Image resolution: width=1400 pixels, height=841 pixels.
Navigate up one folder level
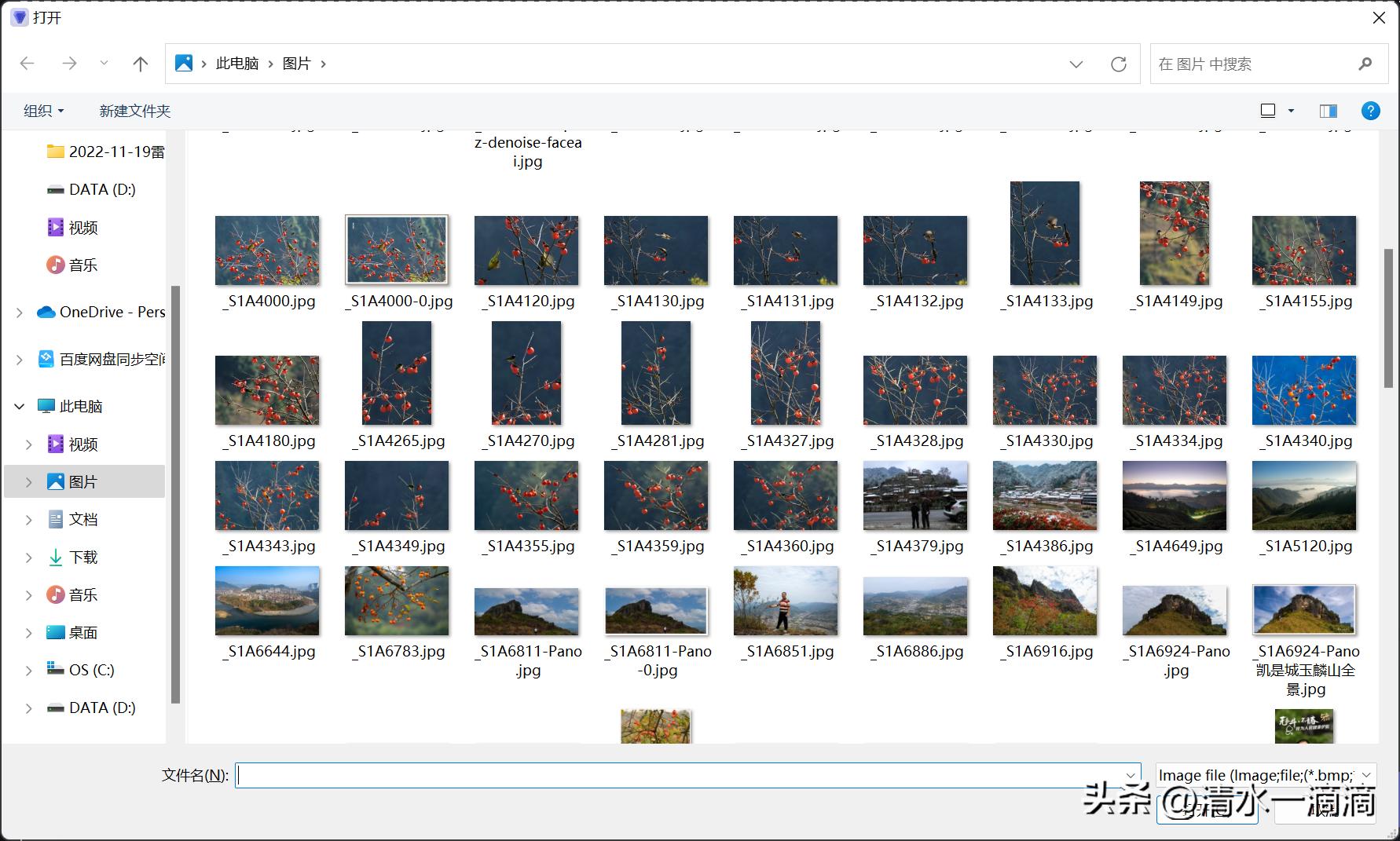point(140,64)
